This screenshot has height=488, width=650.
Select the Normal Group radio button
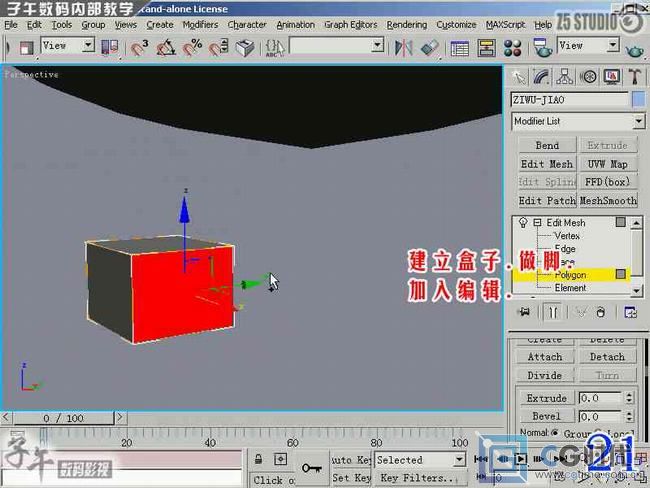[x=555, y=433]
